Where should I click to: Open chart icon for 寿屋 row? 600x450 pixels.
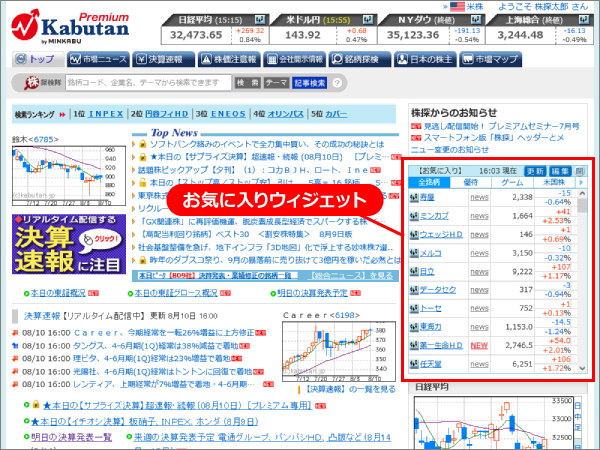414,197
